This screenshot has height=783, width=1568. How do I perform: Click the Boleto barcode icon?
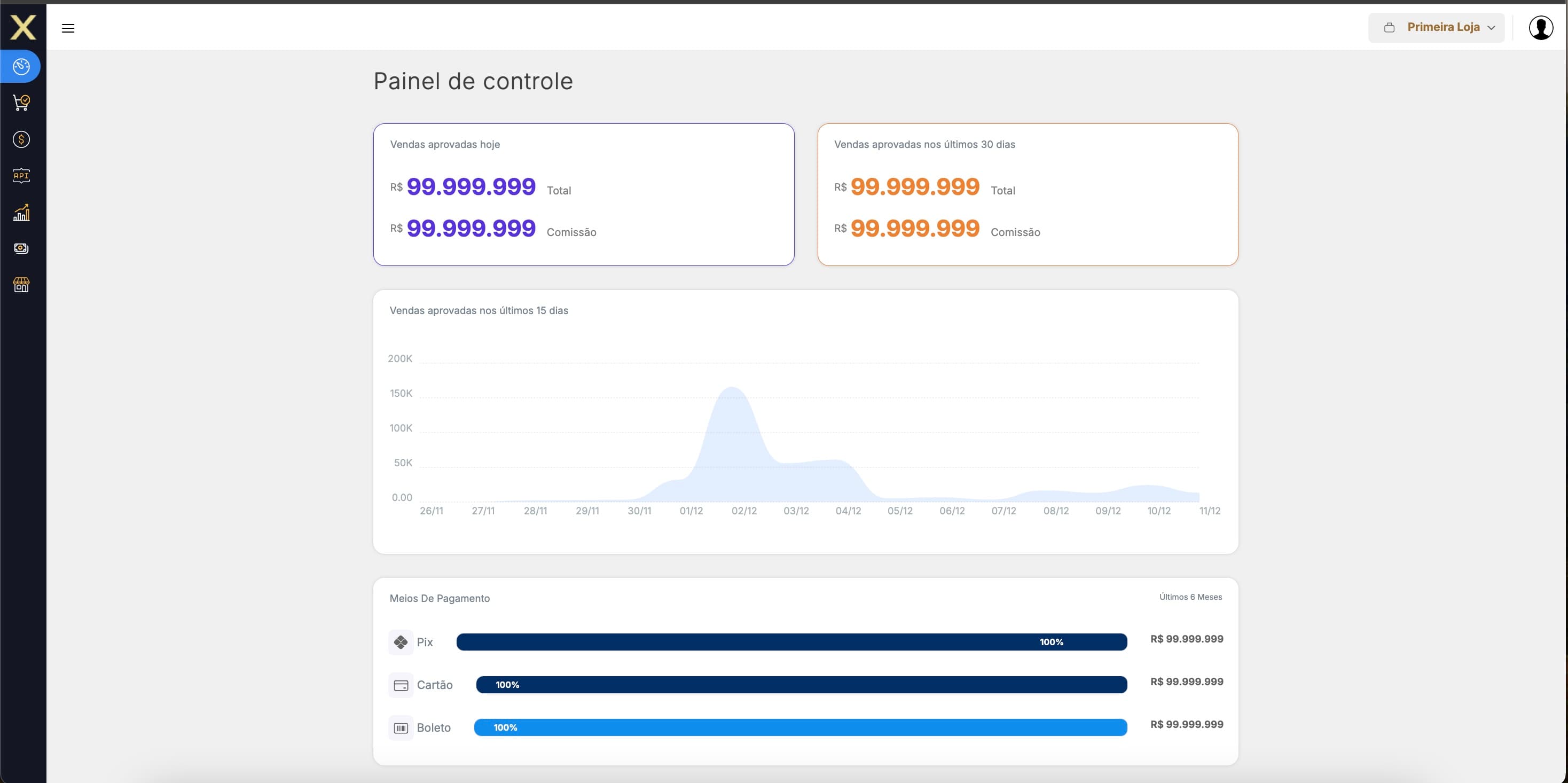click(x=402, y=727)
